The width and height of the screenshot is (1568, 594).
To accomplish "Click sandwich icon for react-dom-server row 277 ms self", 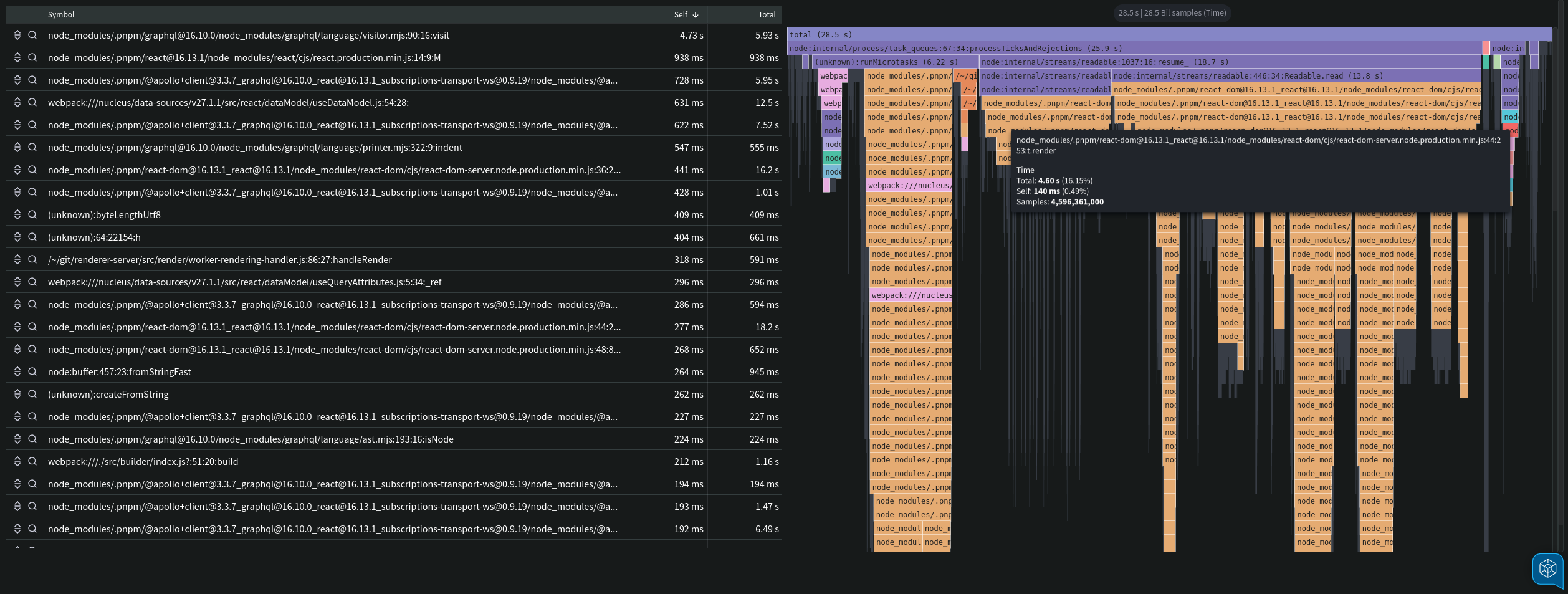I will [x=17, y=327].
